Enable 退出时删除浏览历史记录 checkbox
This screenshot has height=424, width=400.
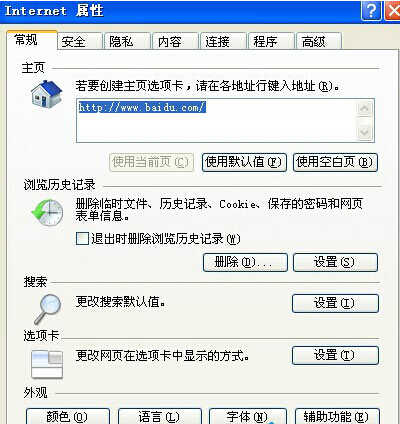pyautogui.click(x=82, y=239)
